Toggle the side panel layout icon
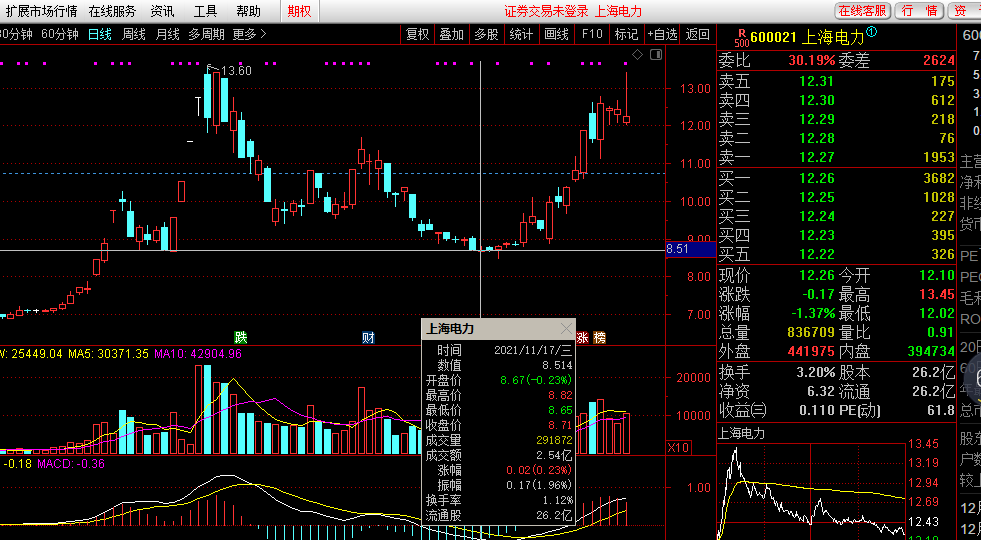 pos(656,55)
